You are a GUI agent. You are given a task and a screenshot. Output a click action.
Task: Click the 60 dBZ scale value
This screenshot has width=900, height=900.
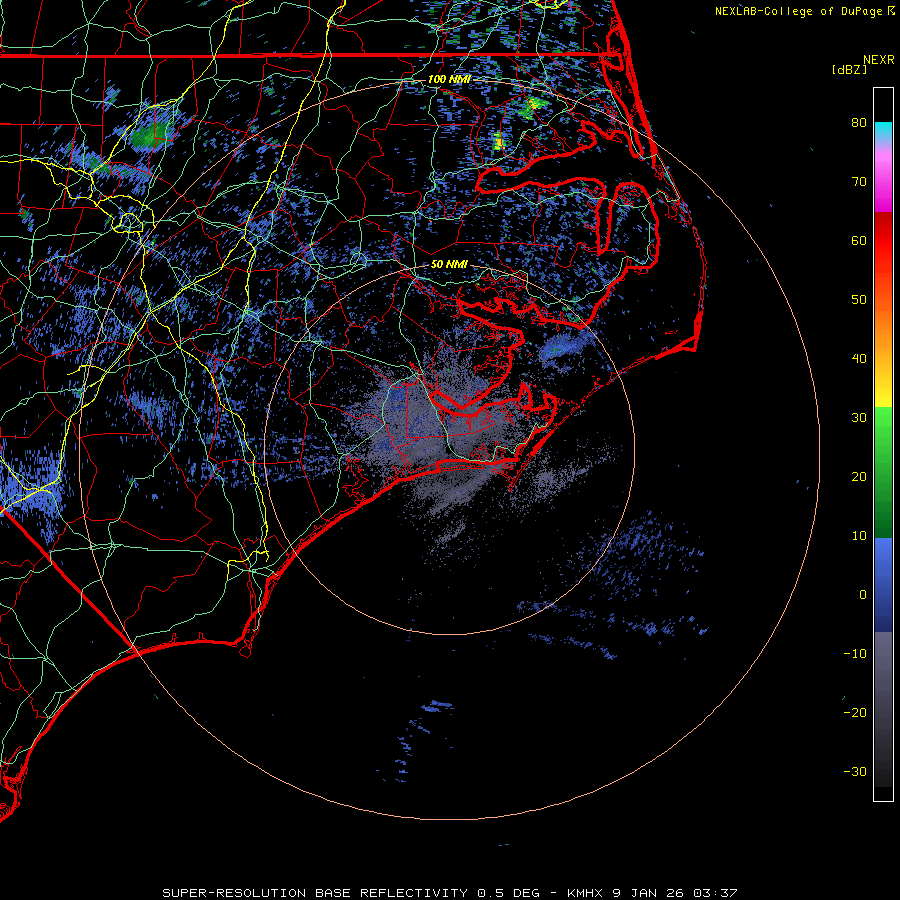pos(859,240)
